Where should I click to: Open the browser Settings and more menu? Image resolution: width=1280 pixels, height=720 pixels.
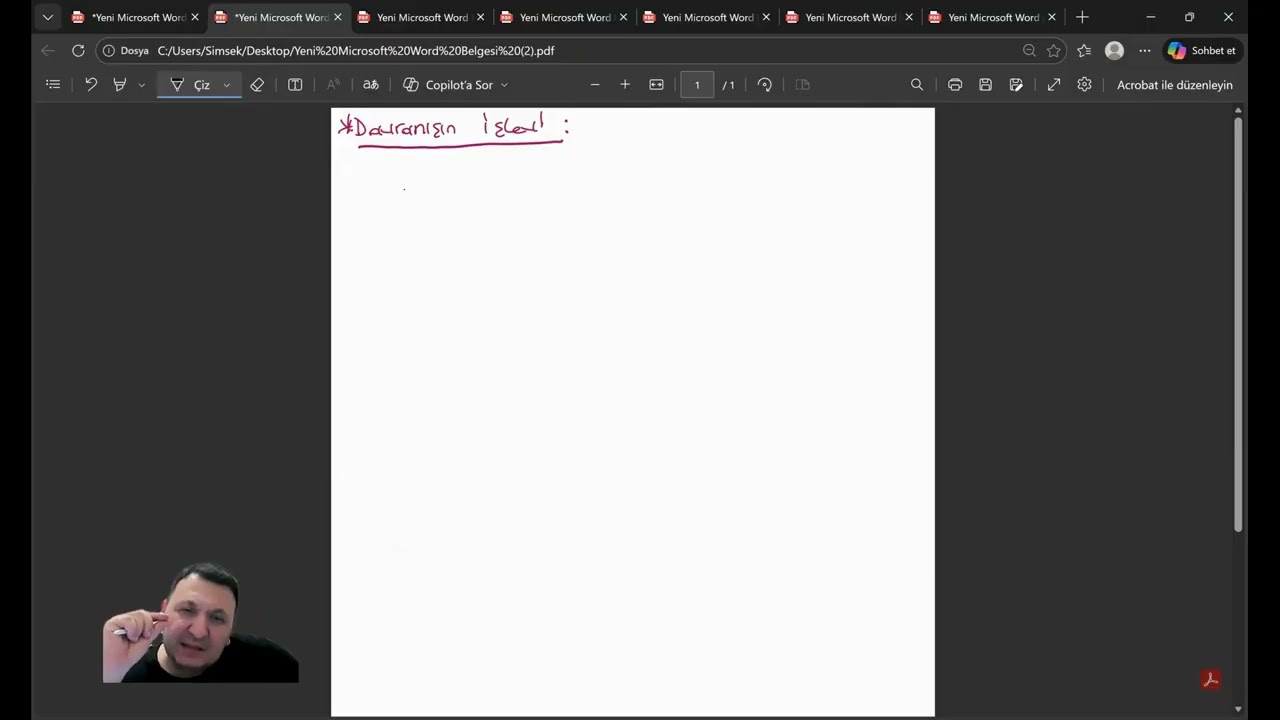[x=1145, y=50]
